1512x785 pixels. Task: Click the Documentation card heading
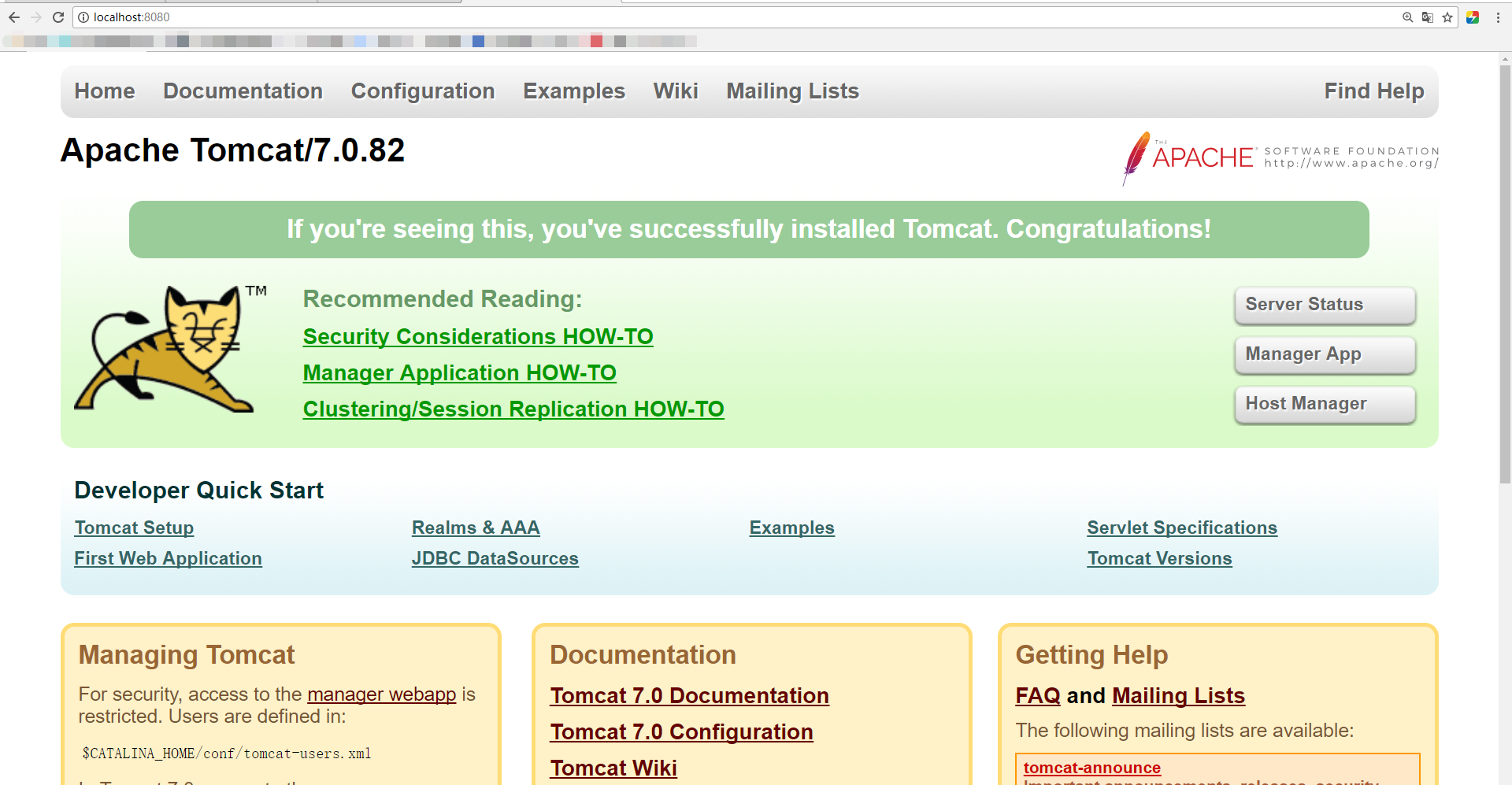643,655
